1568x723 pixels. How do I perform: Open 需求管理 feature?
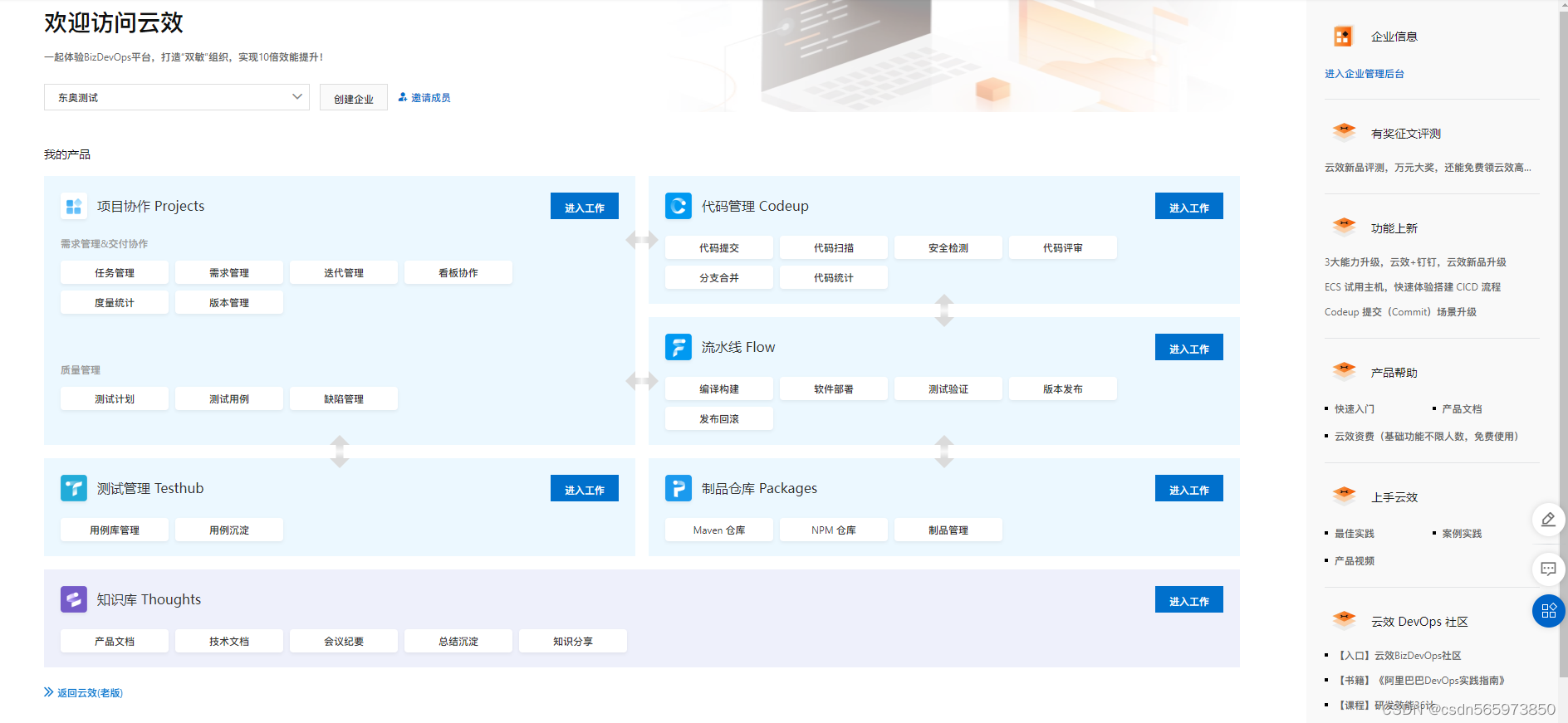coord(229,272)
